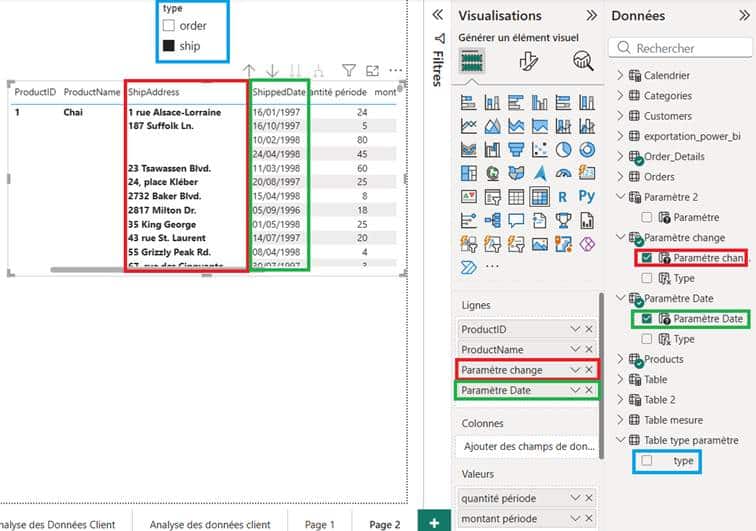The image size is (756, 531).
Task: Open the 'Analyse des données client' page tab
Action: 209,524
